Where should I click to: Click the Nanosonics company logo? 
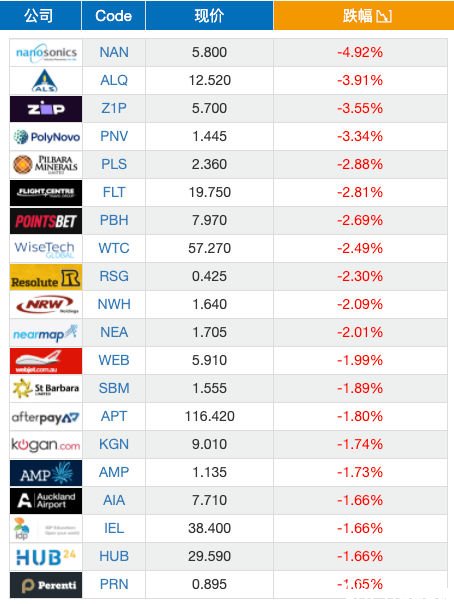(46, 53)
